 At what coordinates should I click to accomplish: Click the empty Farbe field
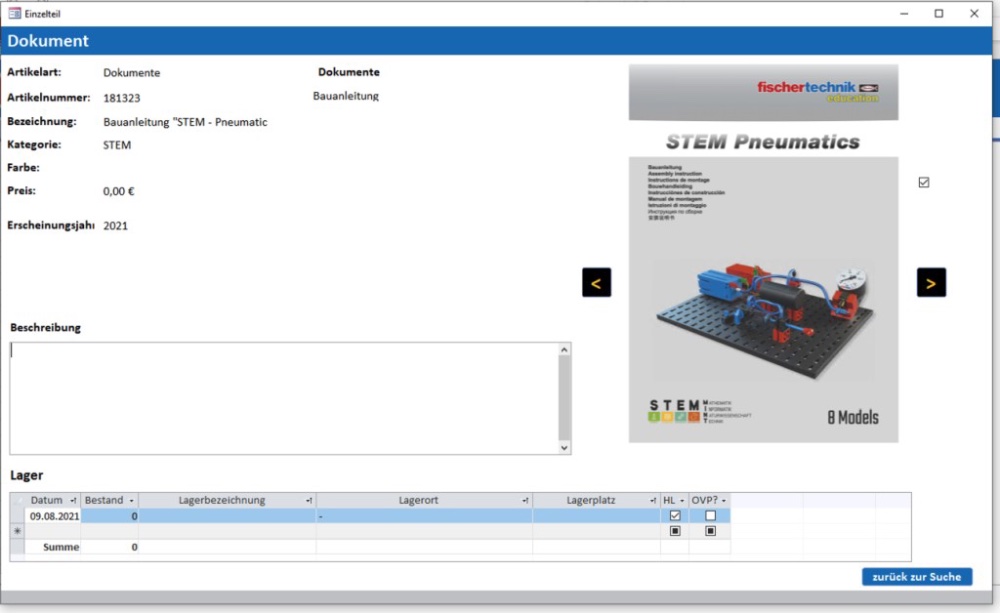pyautogui.click(x=185, y=168)
